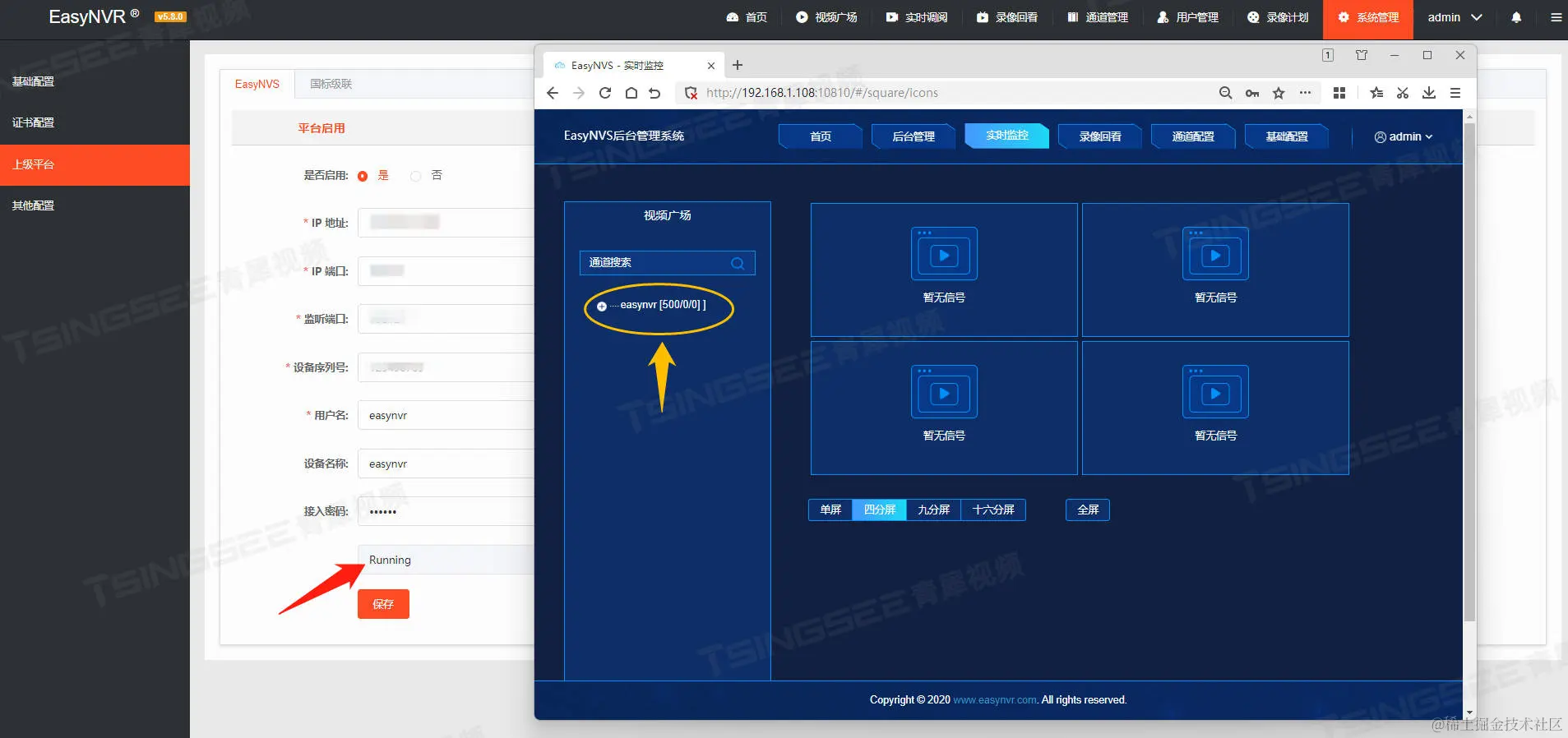The image size is (1568, 738).
Task: Switch to 九分屏 layout
Action: [934, 510]
